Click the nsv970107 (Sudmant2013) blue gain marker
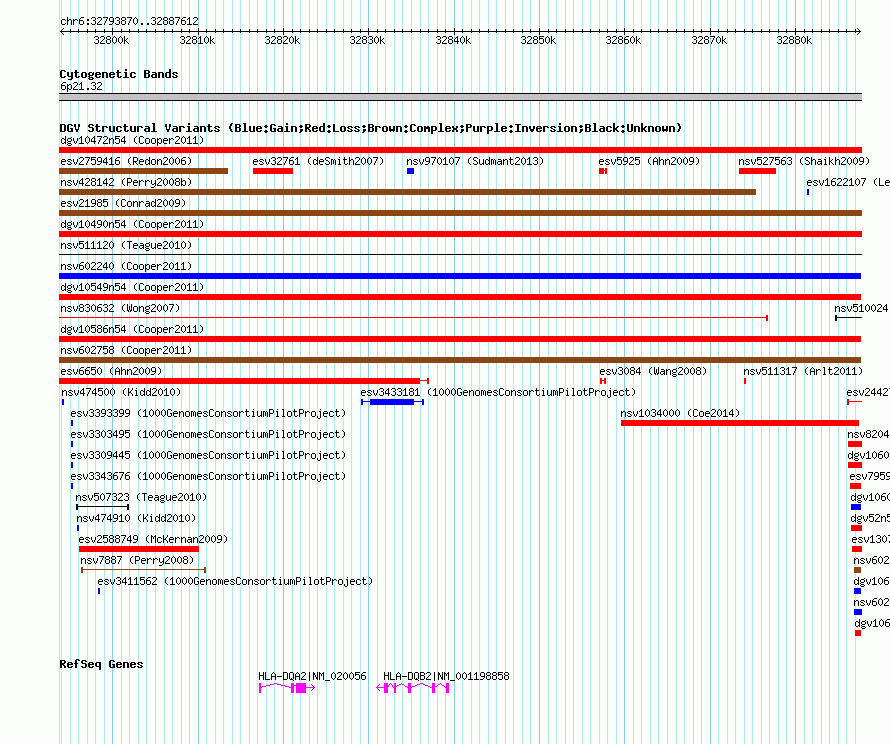The height and width of the screenshot is (744, 890). pos(410,171)
